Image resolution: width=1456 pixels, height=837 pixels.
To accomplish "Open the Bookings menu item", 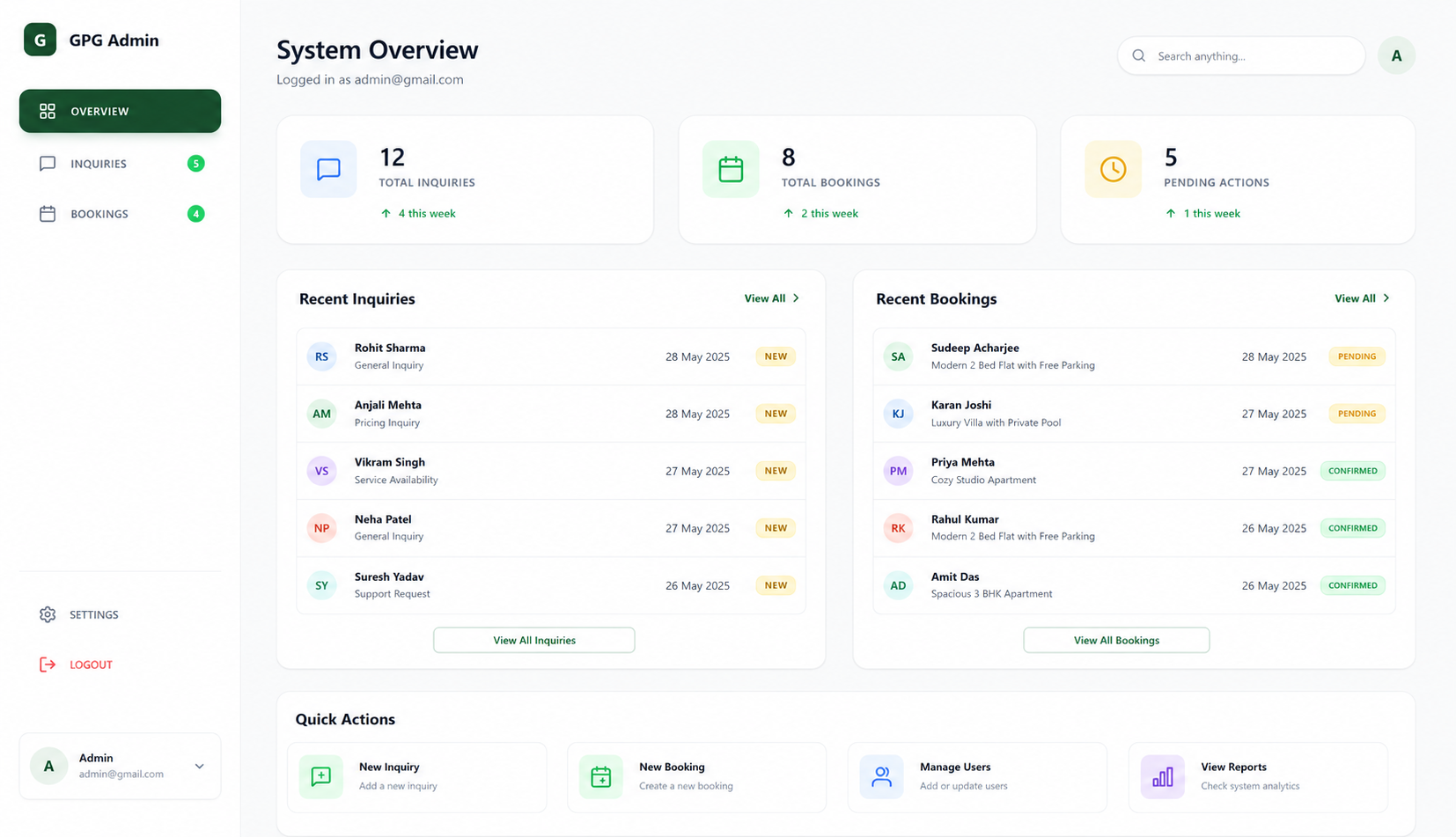I will 120,214.
